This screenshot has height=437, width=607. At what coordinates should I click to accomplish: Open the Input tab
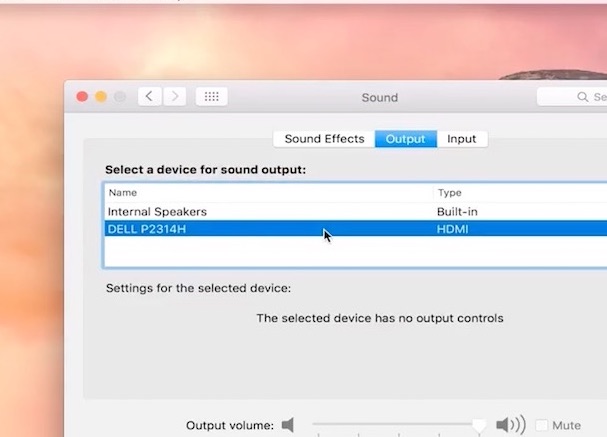click(x=462, y=139)
